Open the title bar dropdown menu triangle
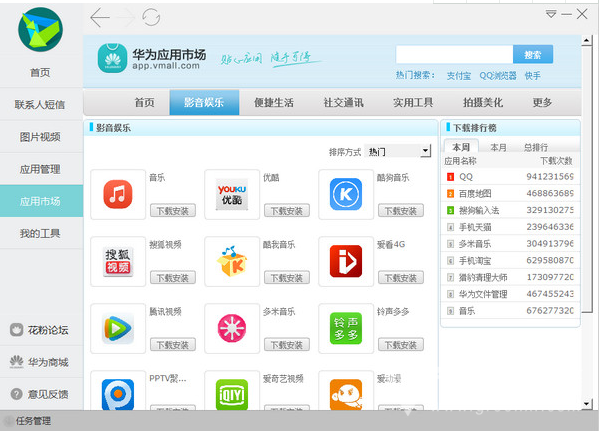This screenshot has height=433, width=600. coord(551,15)
